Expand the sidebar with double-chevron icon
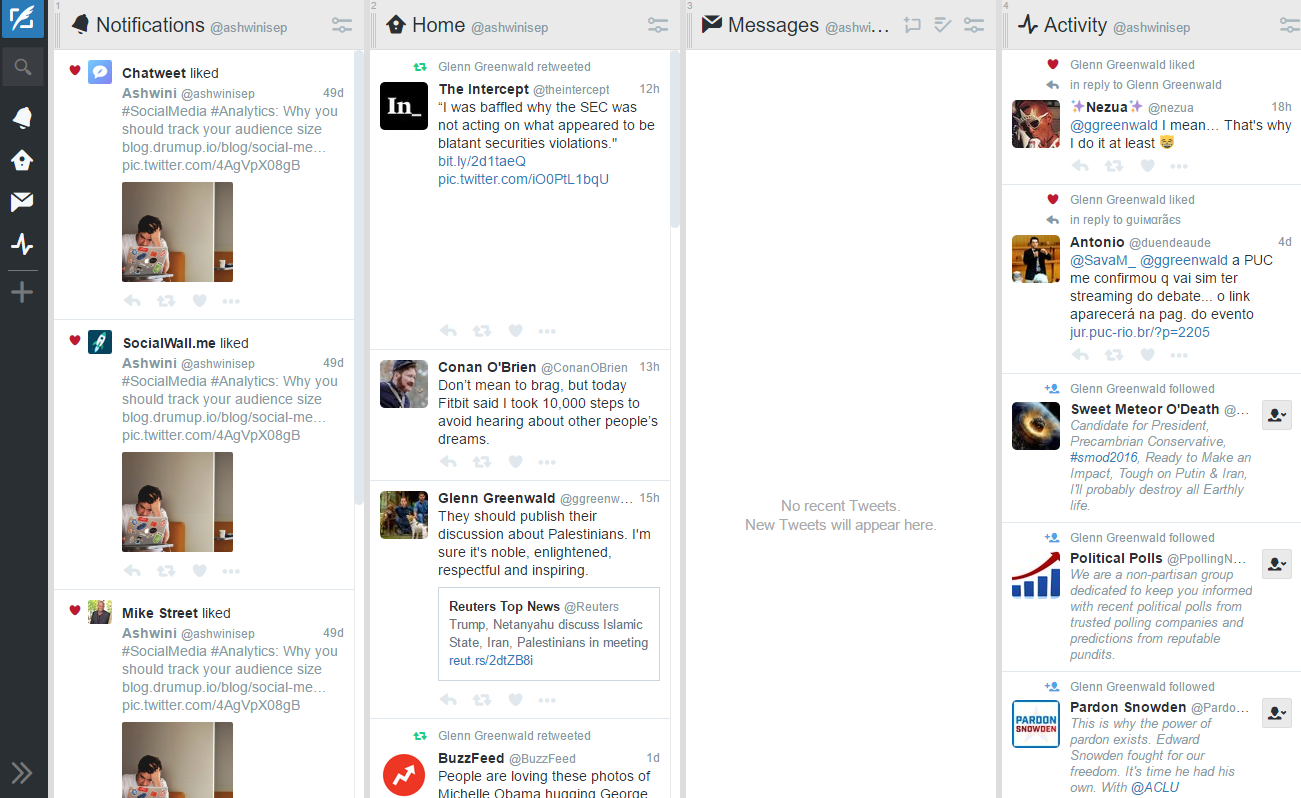Screen dimensions: 1301x798 pos(22,772)
